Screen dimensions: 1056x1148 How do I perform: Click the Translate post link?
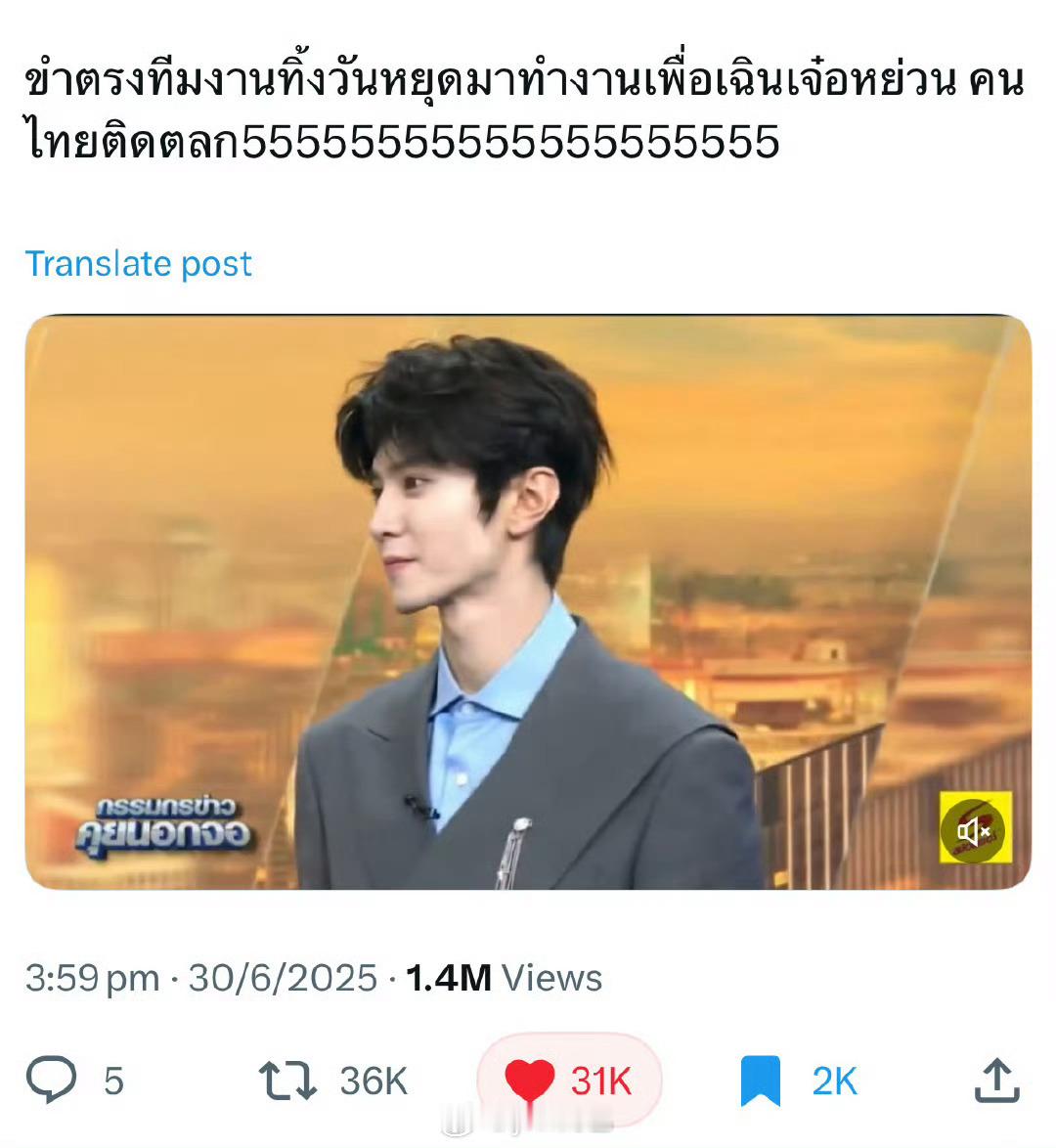(x=139, y=264)
